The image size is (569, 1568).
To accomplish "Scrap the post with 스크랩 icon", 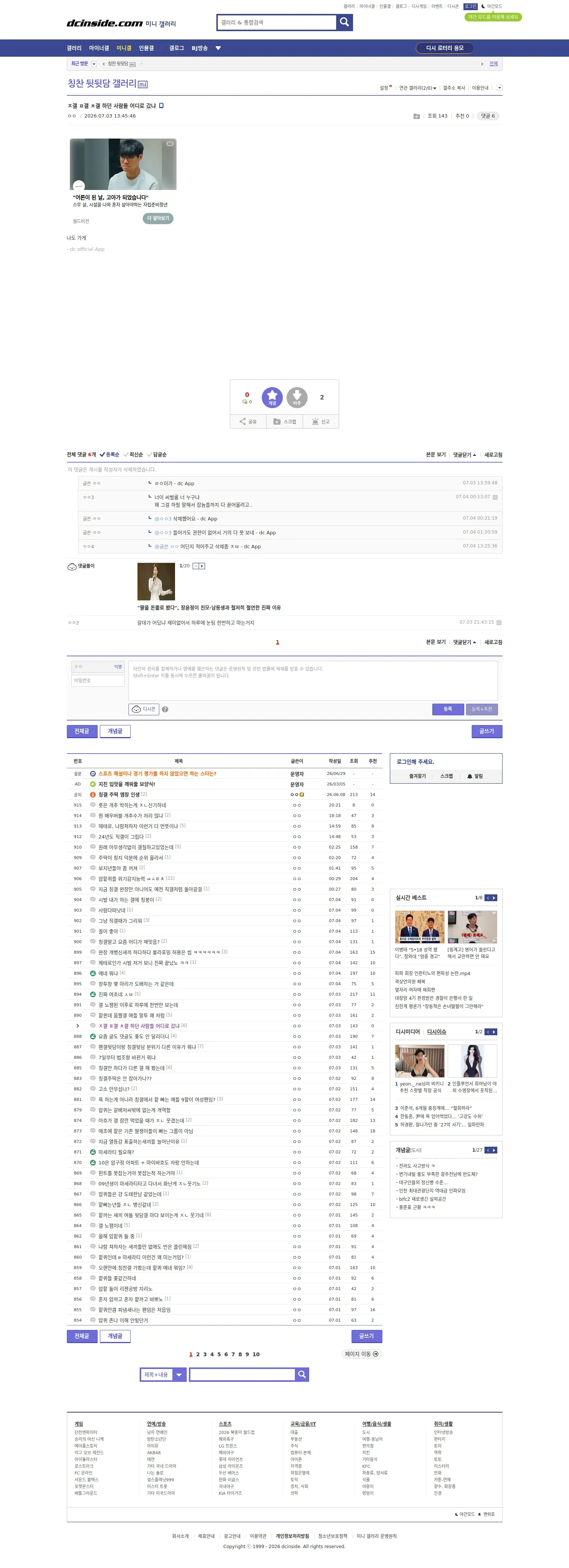I will coord(285,421).
